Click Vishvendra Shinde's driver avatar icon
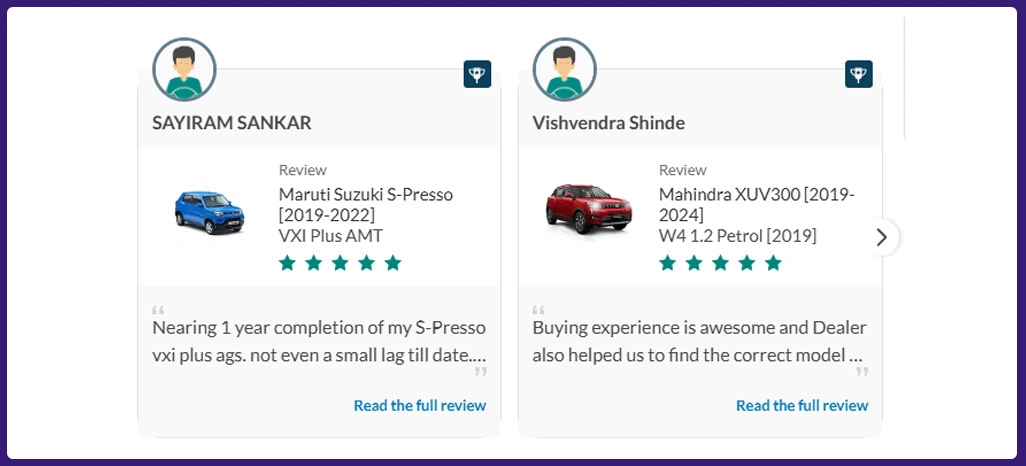 [x=564, y=69]
